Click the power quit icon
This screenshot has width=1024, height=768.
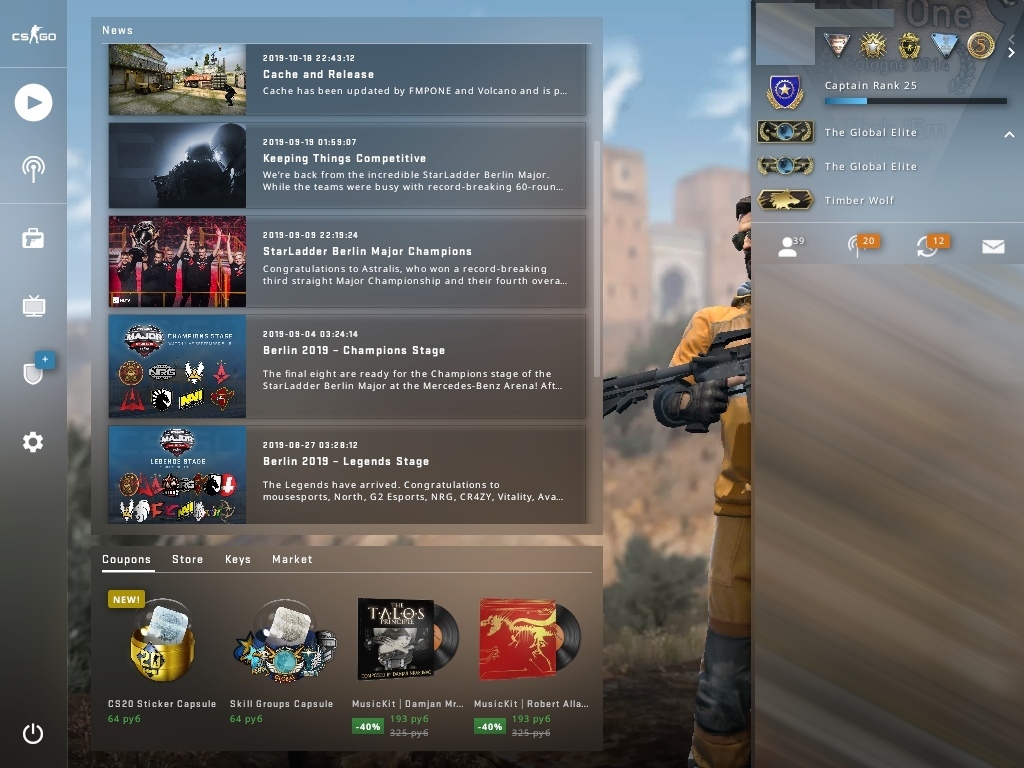point(33,733)
